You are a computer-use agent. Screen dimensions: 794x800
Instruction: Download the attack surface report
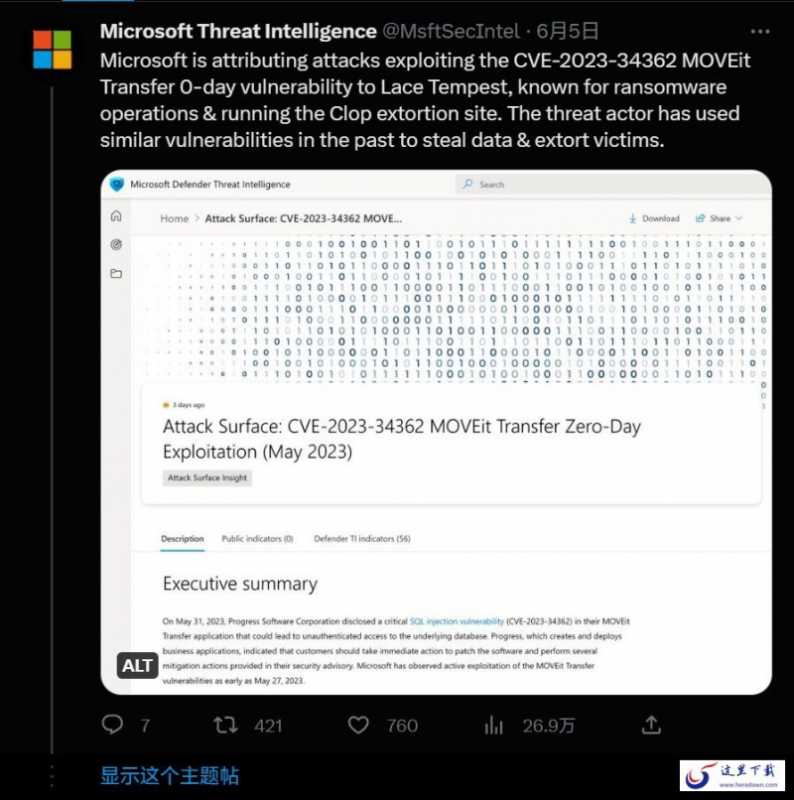(x=654, y=218)
